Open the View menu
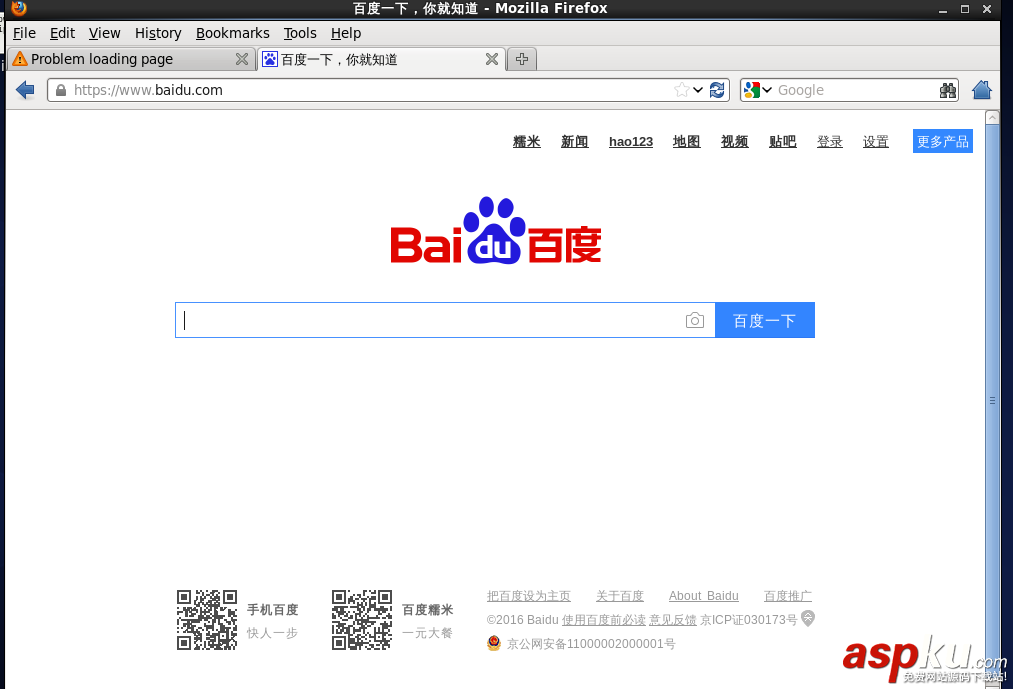Screen dimensions: 1013x689 [x=105, y=33]
